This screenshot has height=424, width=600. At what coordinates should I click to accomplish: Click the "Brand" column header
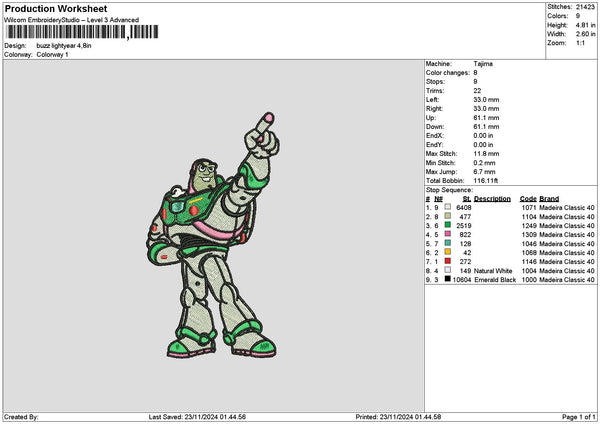(x=549, y=199)
